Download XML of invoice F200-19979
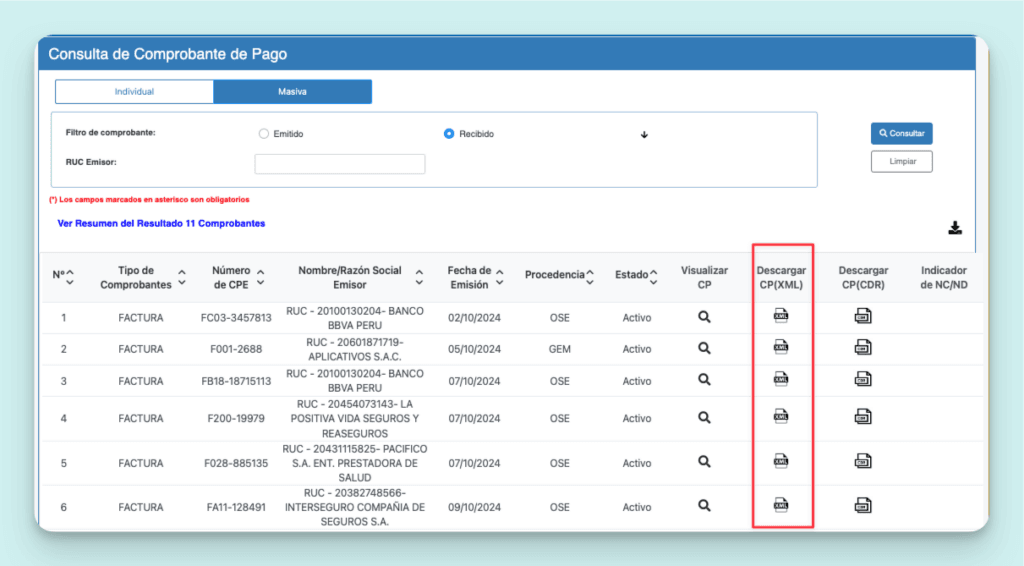The image size is (1024, 566). (780, 416)
